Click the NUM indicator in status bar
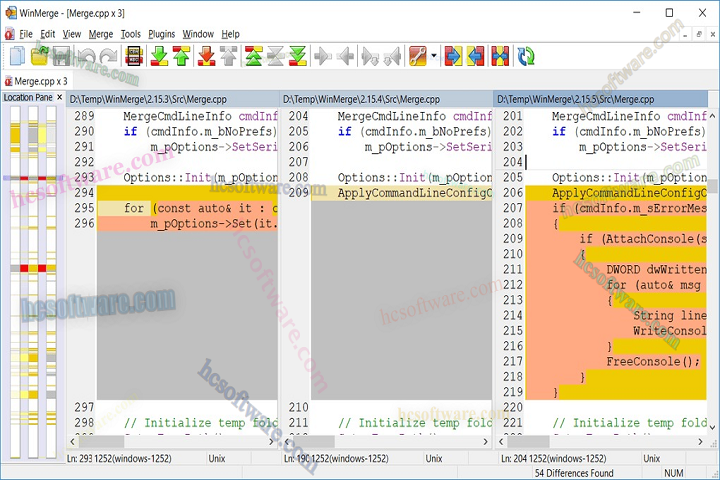 click(x=674, y=473)
